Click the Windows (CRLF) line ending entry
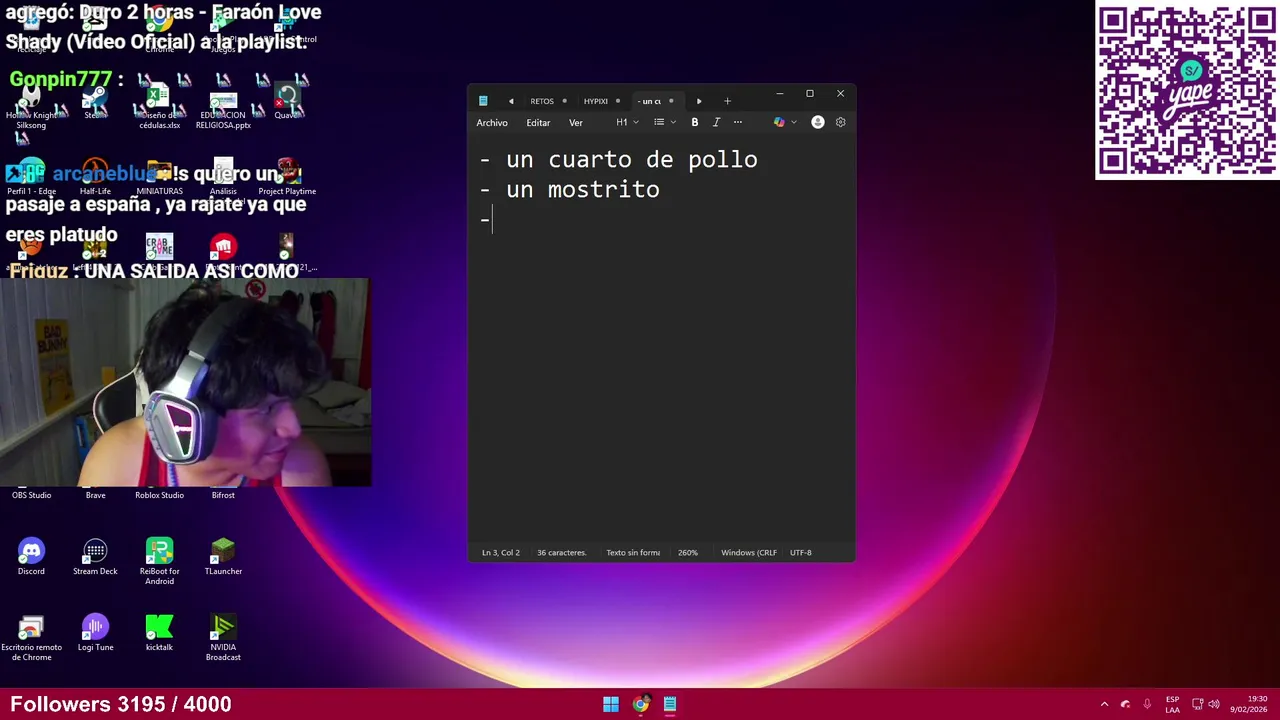Image resolution: width=1280 pixels, height=720 pixels. point(749,552)
